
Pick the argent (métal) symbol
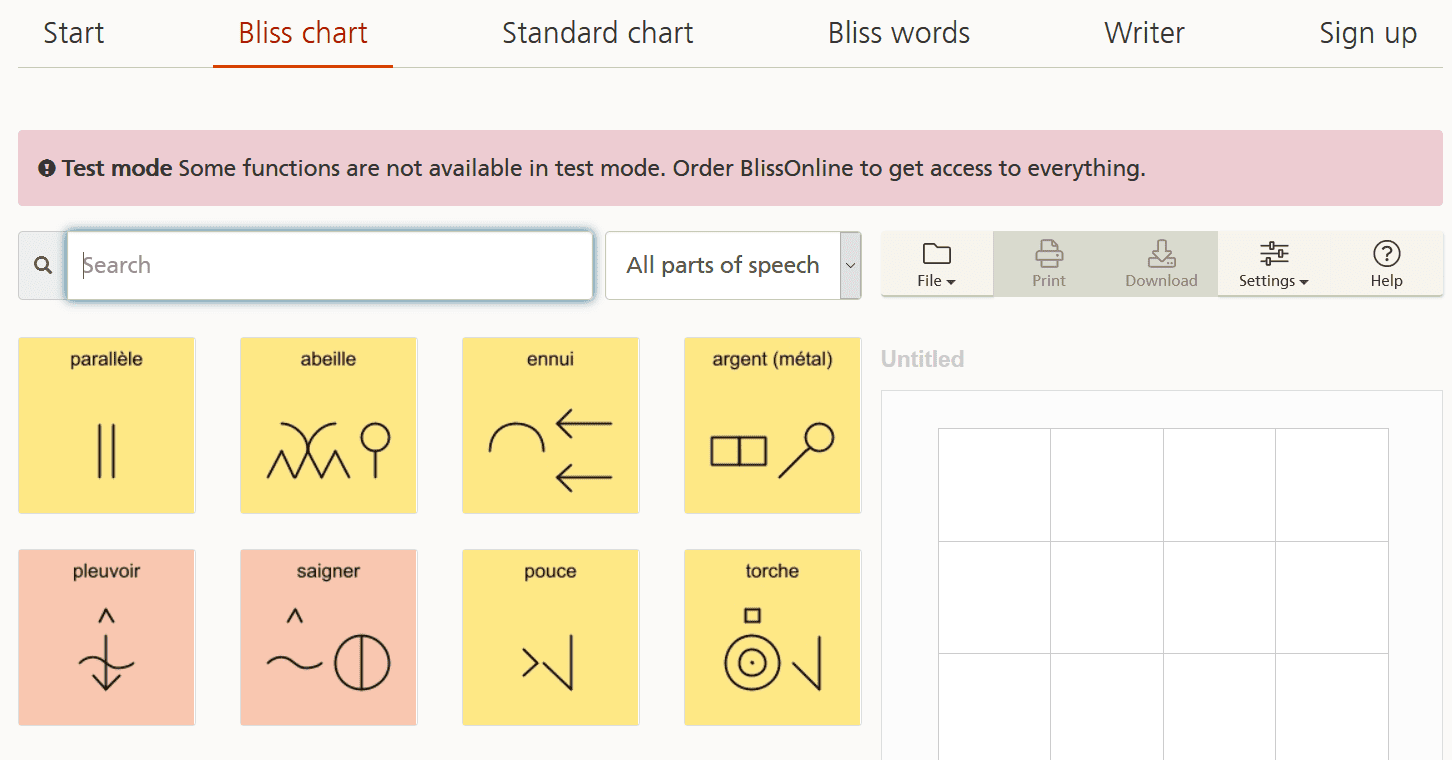click(x=772, y=426)
